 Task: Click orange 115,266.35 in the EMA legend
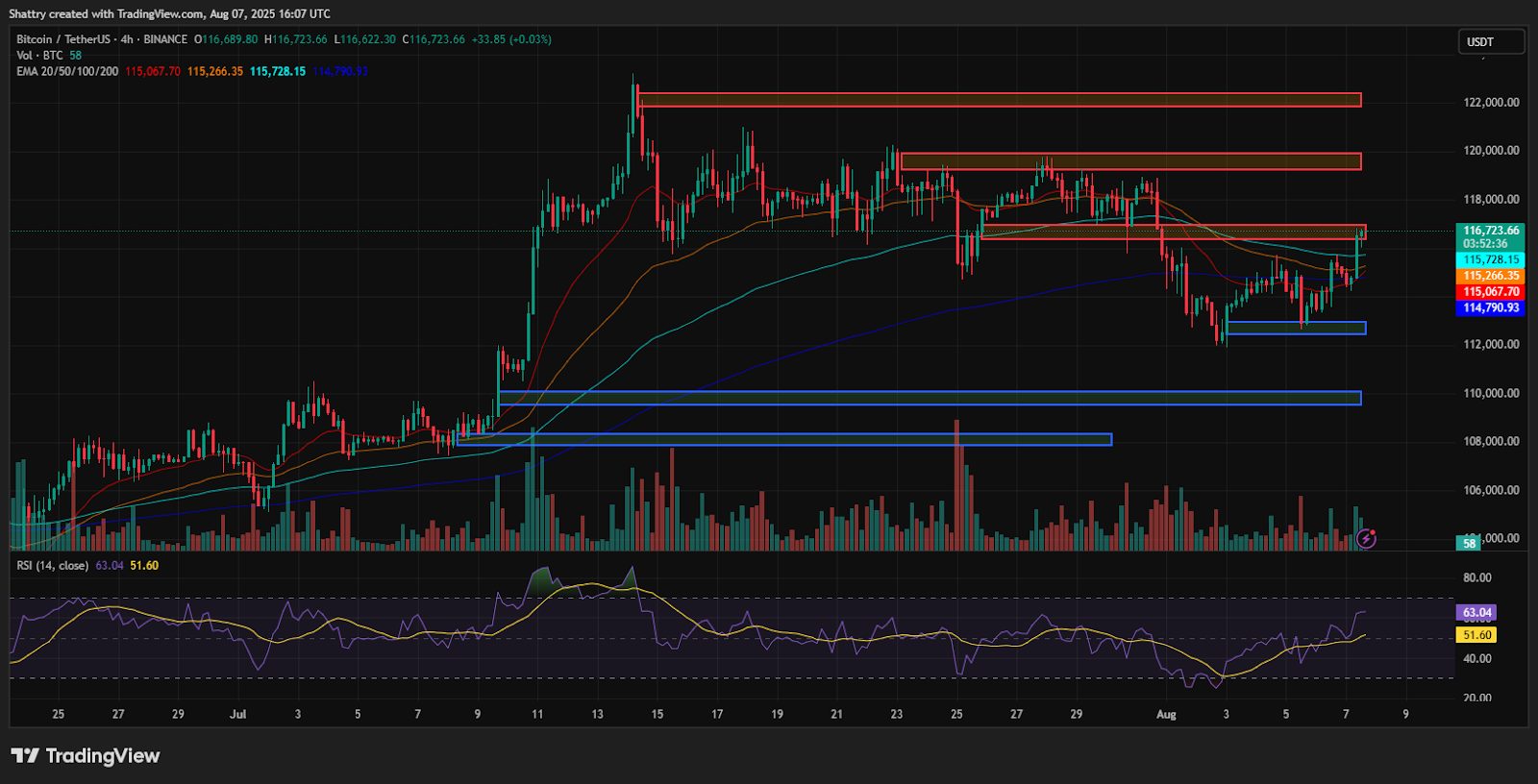click(x=215, y=71)
